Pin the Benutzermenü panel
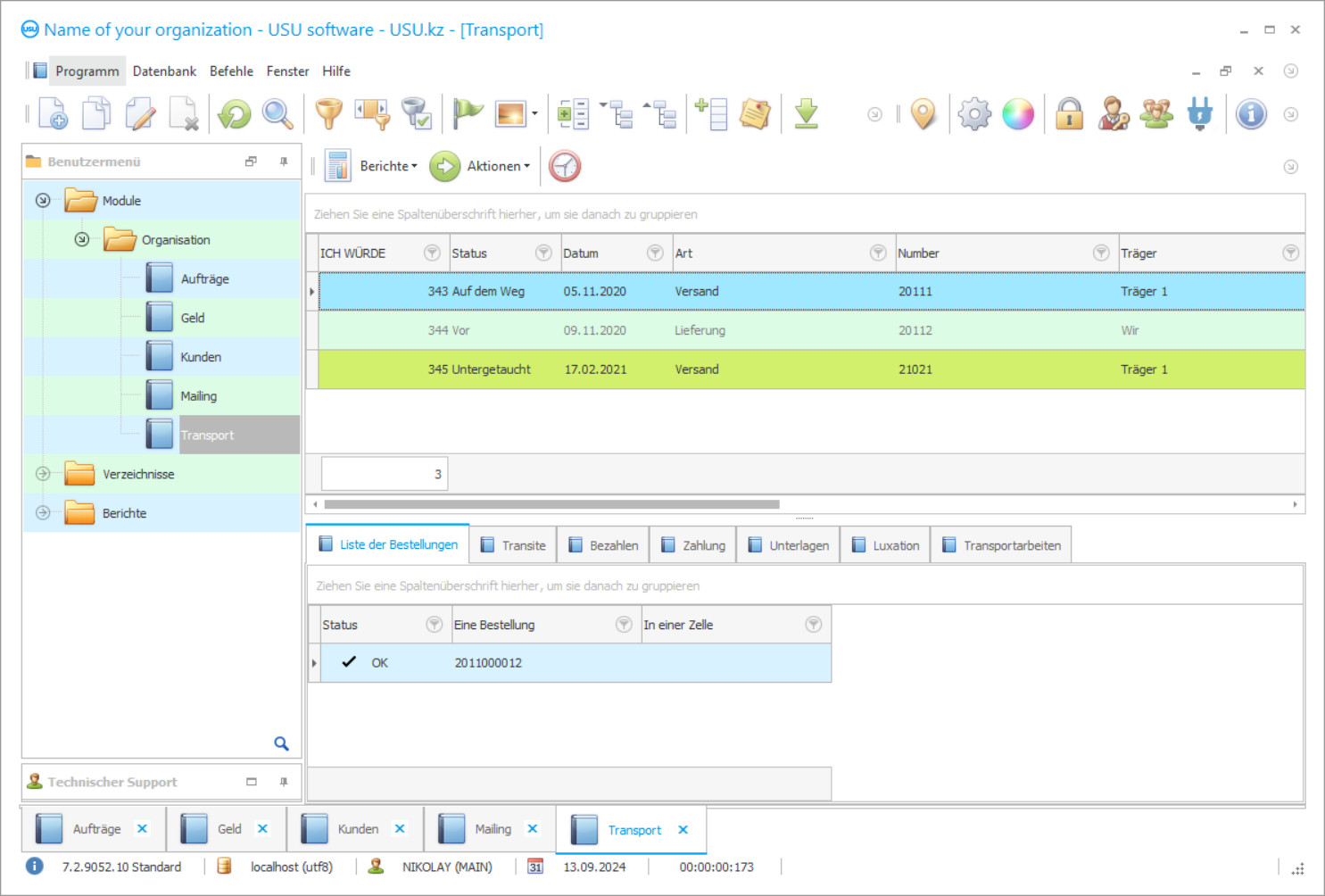The image size is (1325, 896). (x=284, y=162)
